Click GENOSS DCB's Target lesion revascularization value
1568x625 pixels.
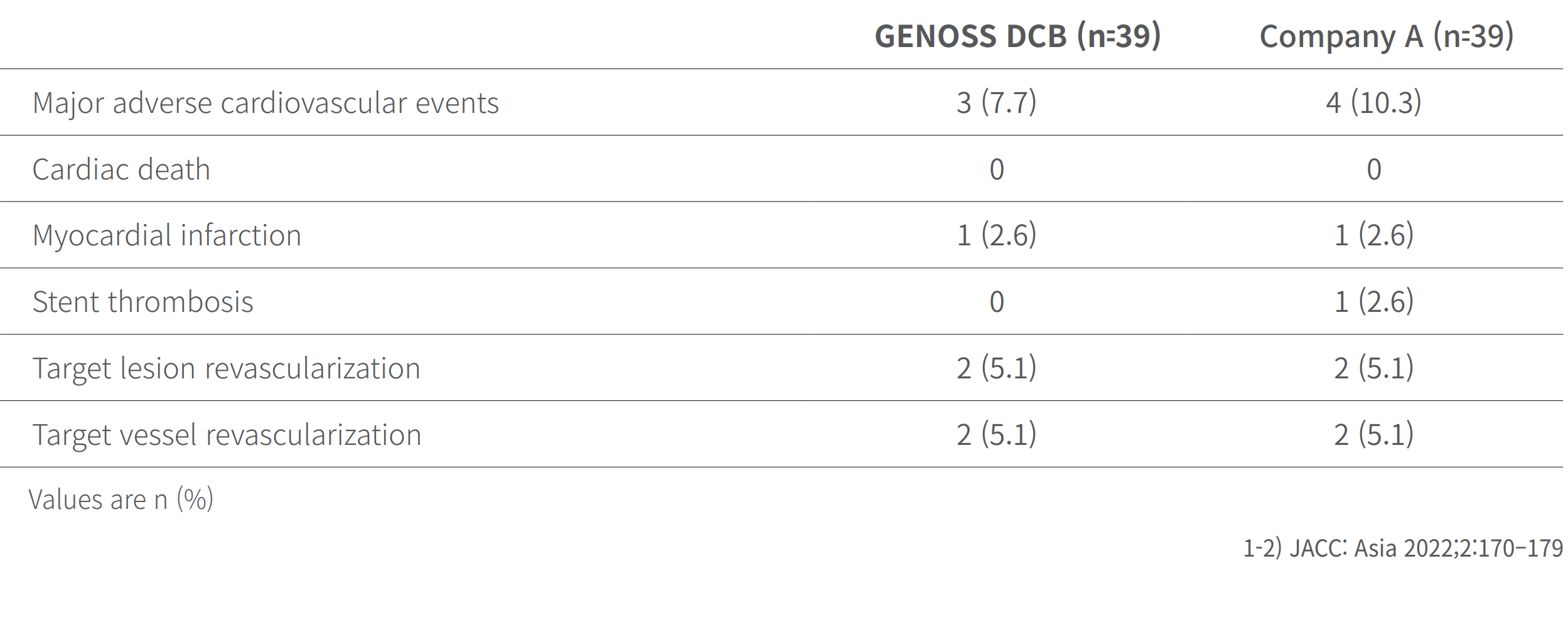[x=996, y=368]
